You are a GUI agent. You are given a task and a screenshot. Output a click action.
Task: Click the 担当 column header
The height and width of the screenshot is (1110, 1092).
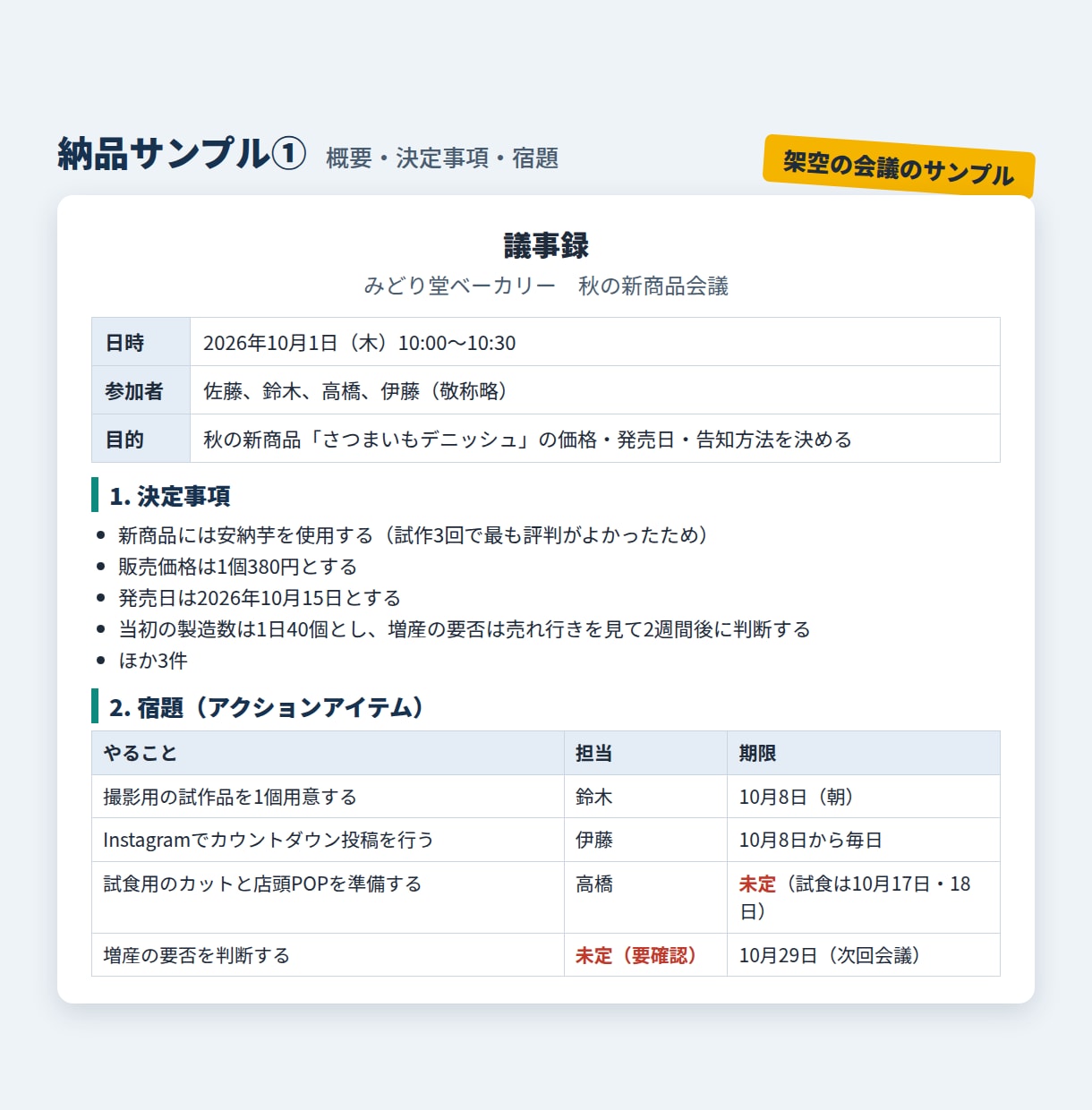(645, 753)
